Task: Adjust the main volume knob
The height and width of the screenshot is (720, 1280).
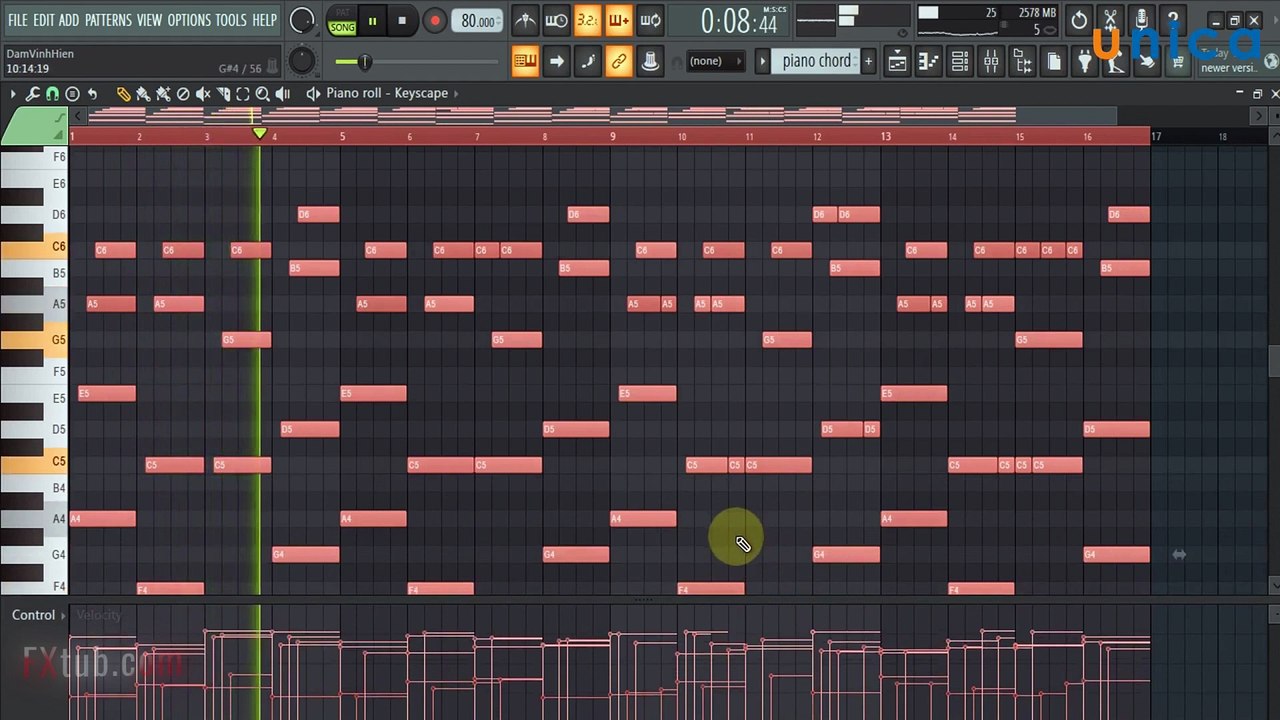Action: 301,20
